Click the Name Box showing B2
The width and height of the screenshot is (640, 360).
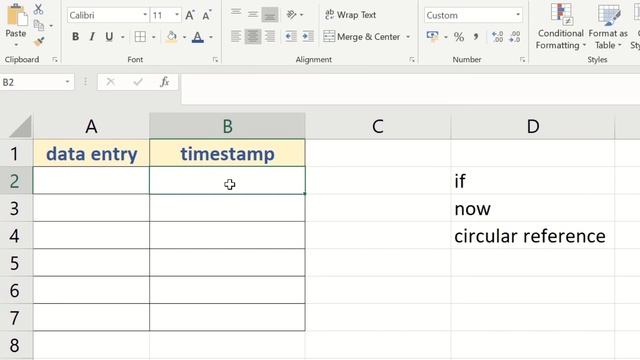(x=32, y=82)
